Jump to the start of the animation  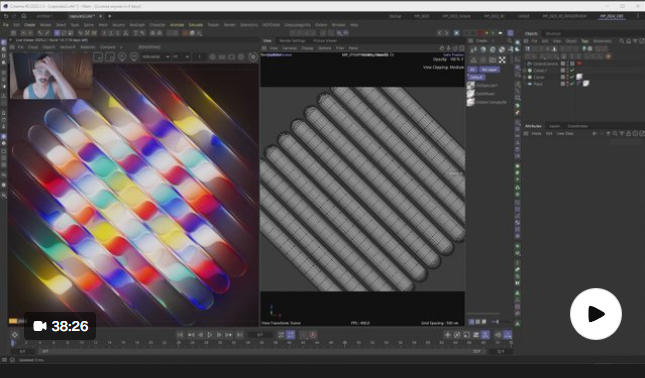click(x=180, y=335)
